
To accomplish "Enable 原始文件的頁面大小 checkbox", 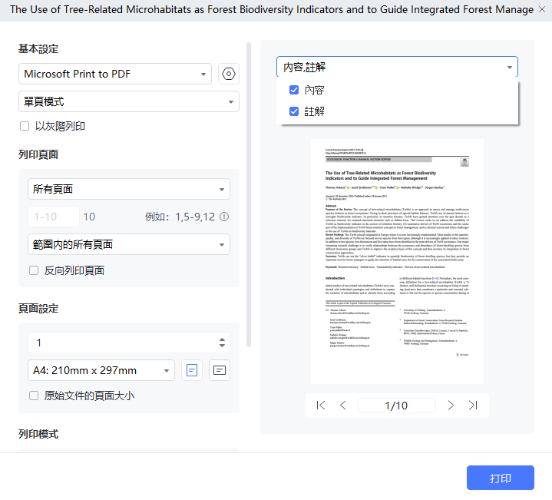I will (x=34, y=395).
